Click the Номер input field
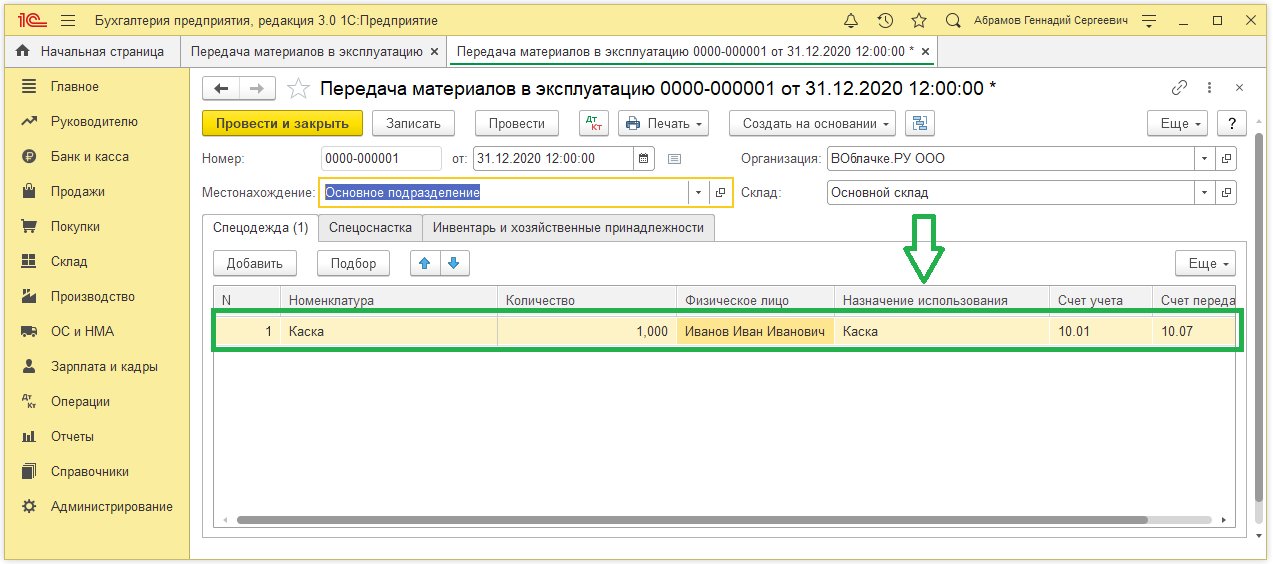 (381, 158)
